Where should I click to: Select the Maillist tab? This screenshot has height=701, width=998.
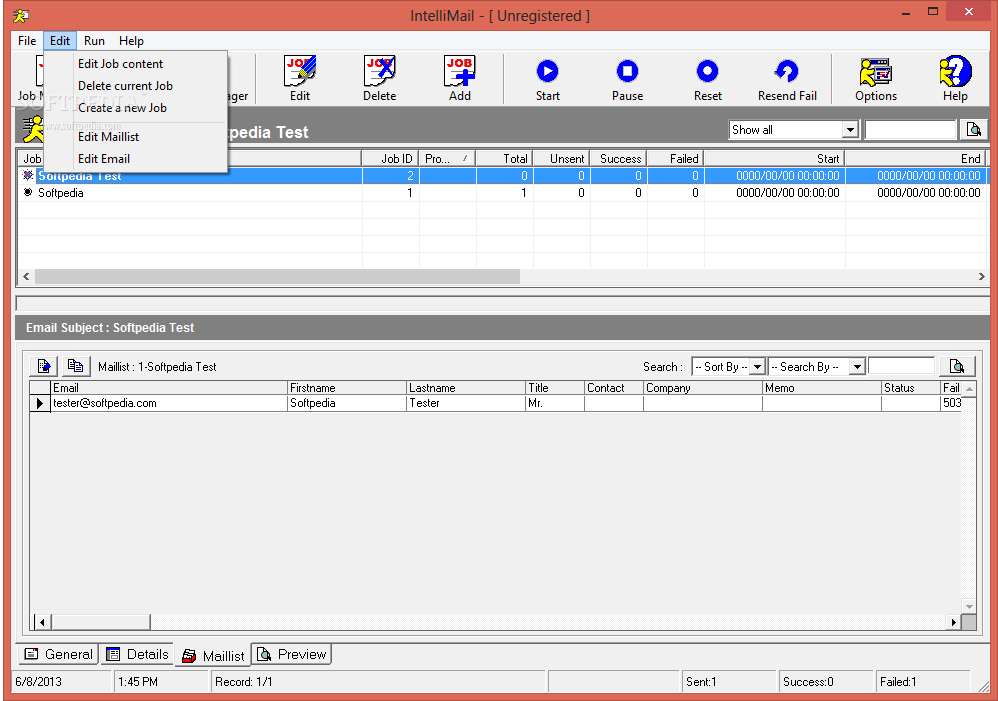(x=213, y=655)
